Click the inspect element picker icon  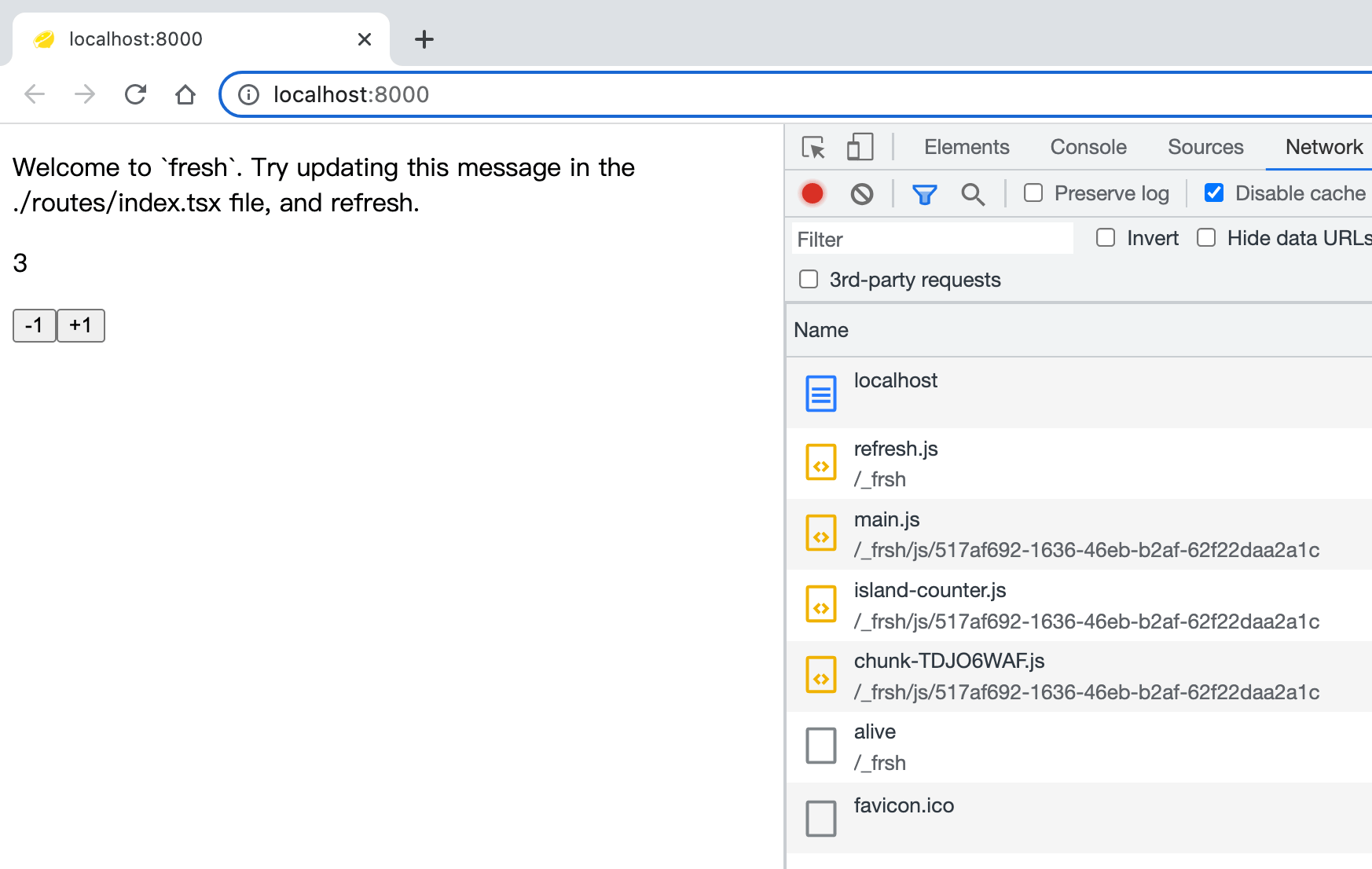813,147
